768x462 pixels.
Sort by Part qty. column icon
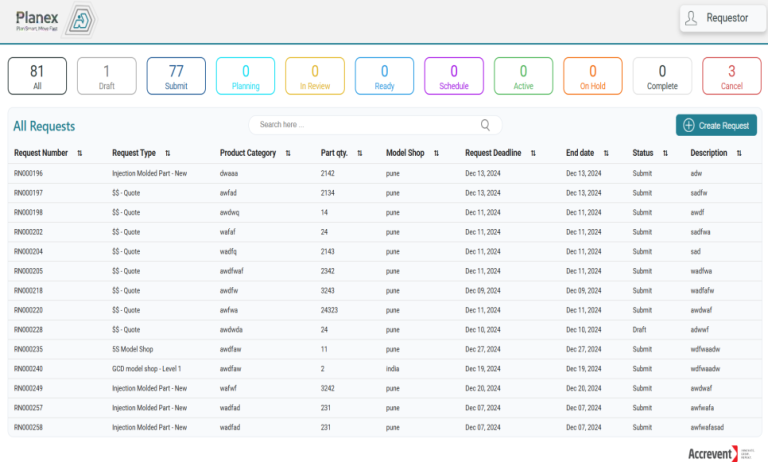pos(358,153)
